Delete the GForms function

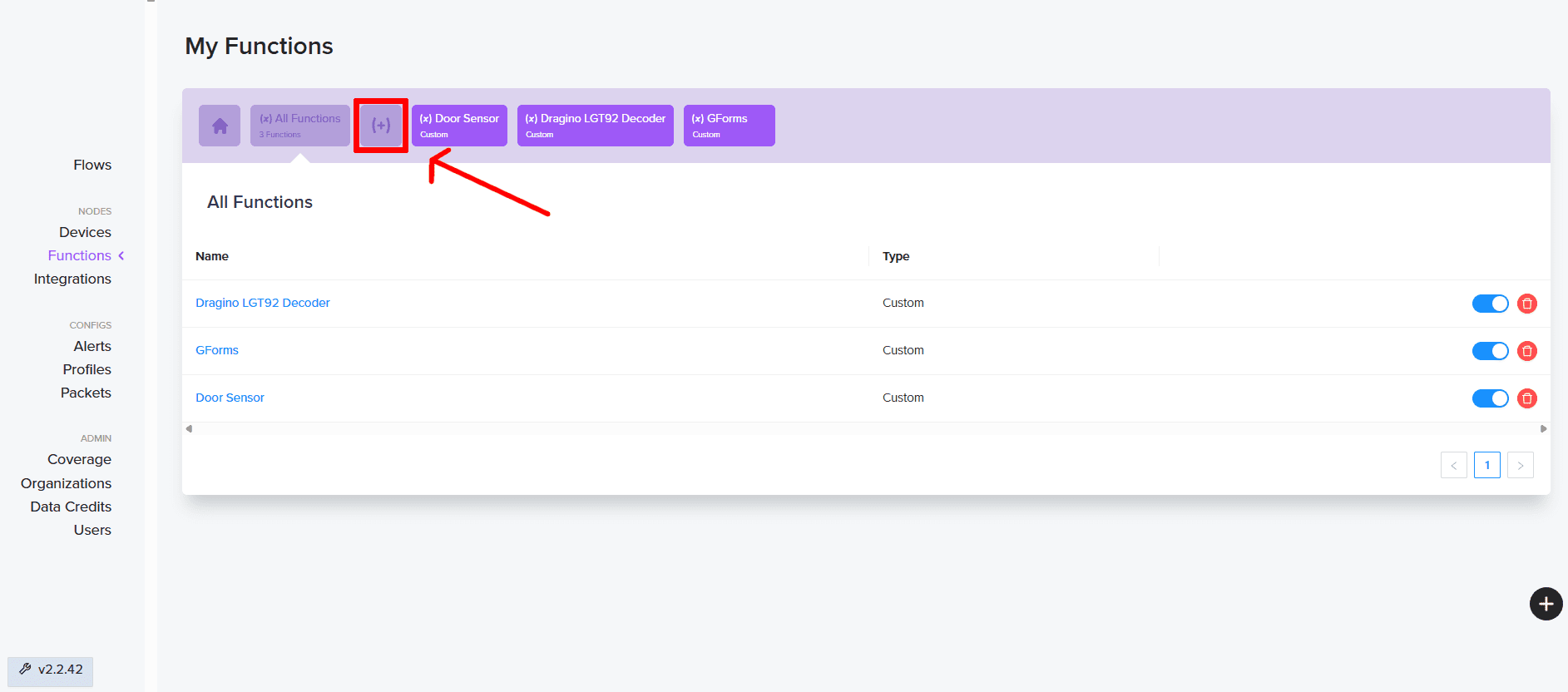tap(1527, 351)
